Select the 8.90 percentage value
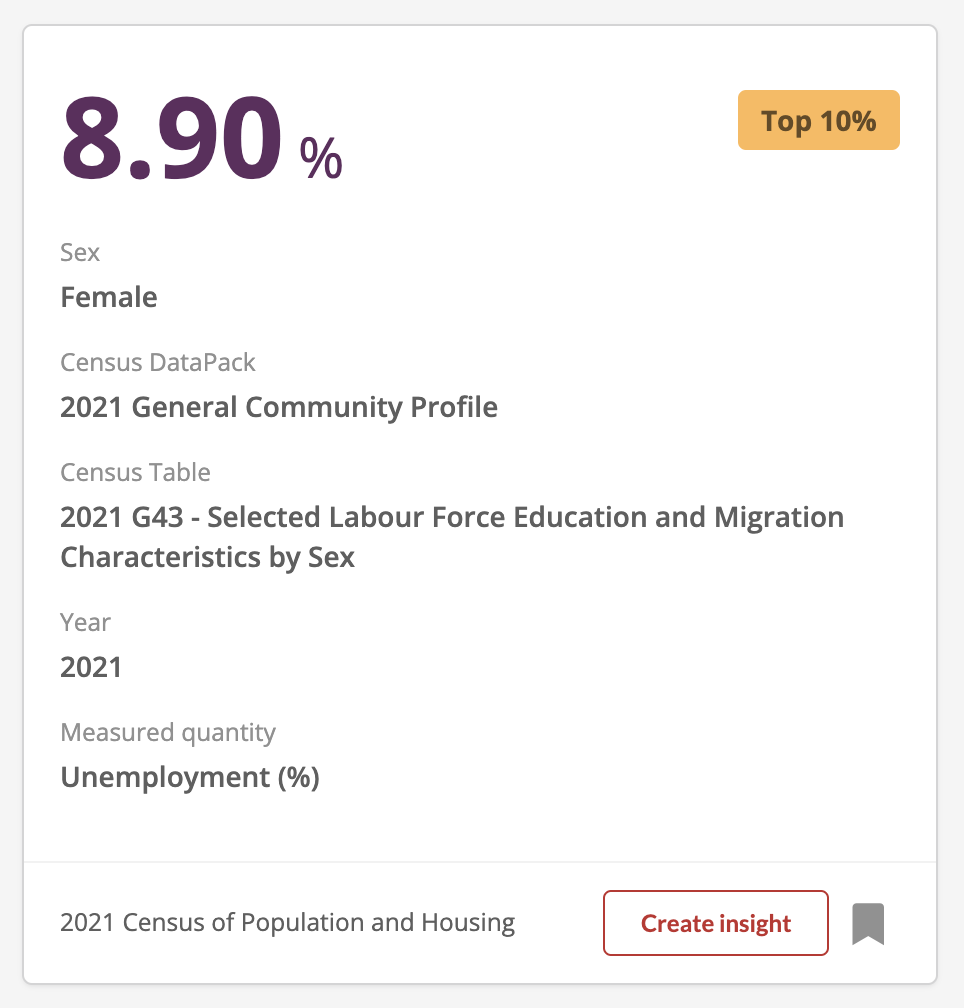The width and height of the screenshot is (964, 1008). [172, 138]
